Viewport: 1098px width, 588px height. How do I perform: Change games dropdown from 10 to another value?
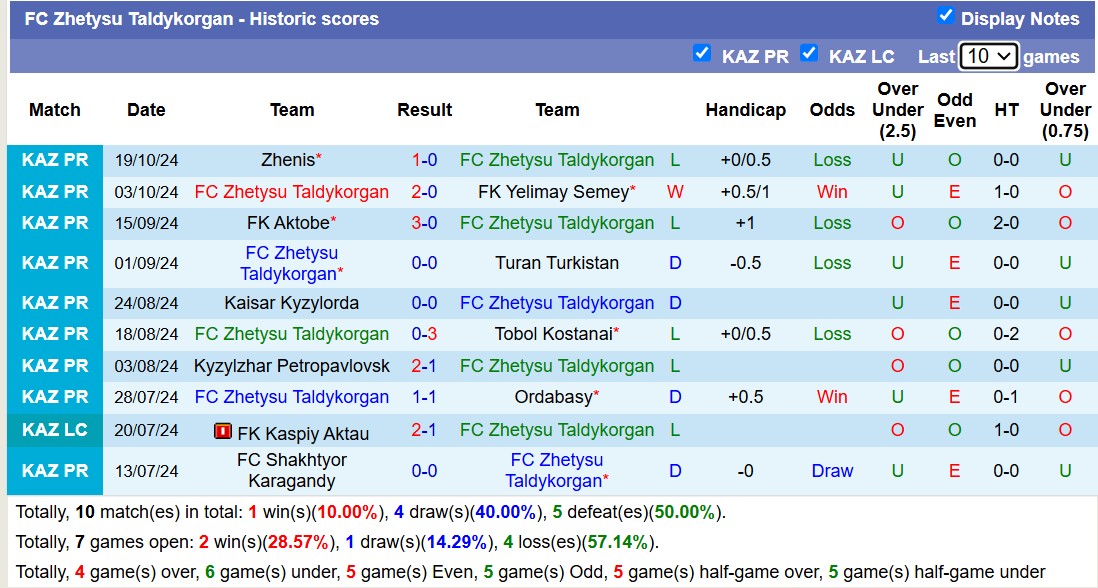[990, 57]
